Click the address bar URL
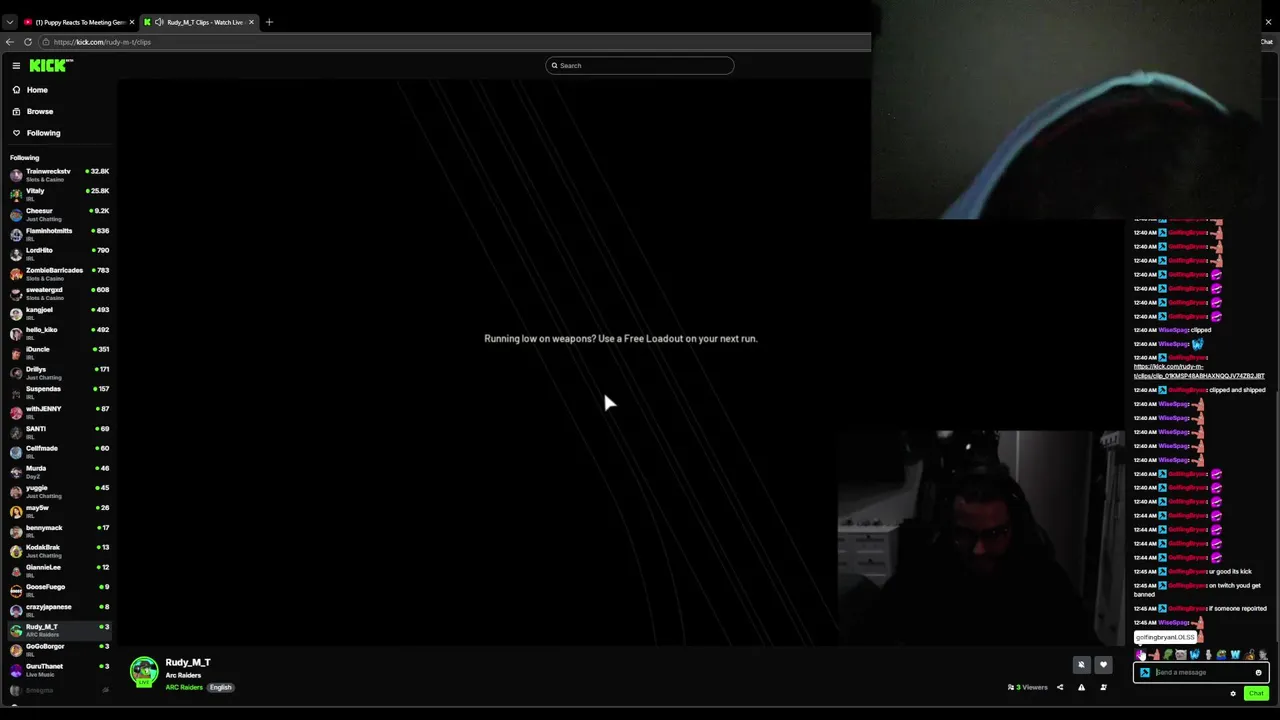The width and height of the screenshot is (1280, 720). tap(102, 42)
